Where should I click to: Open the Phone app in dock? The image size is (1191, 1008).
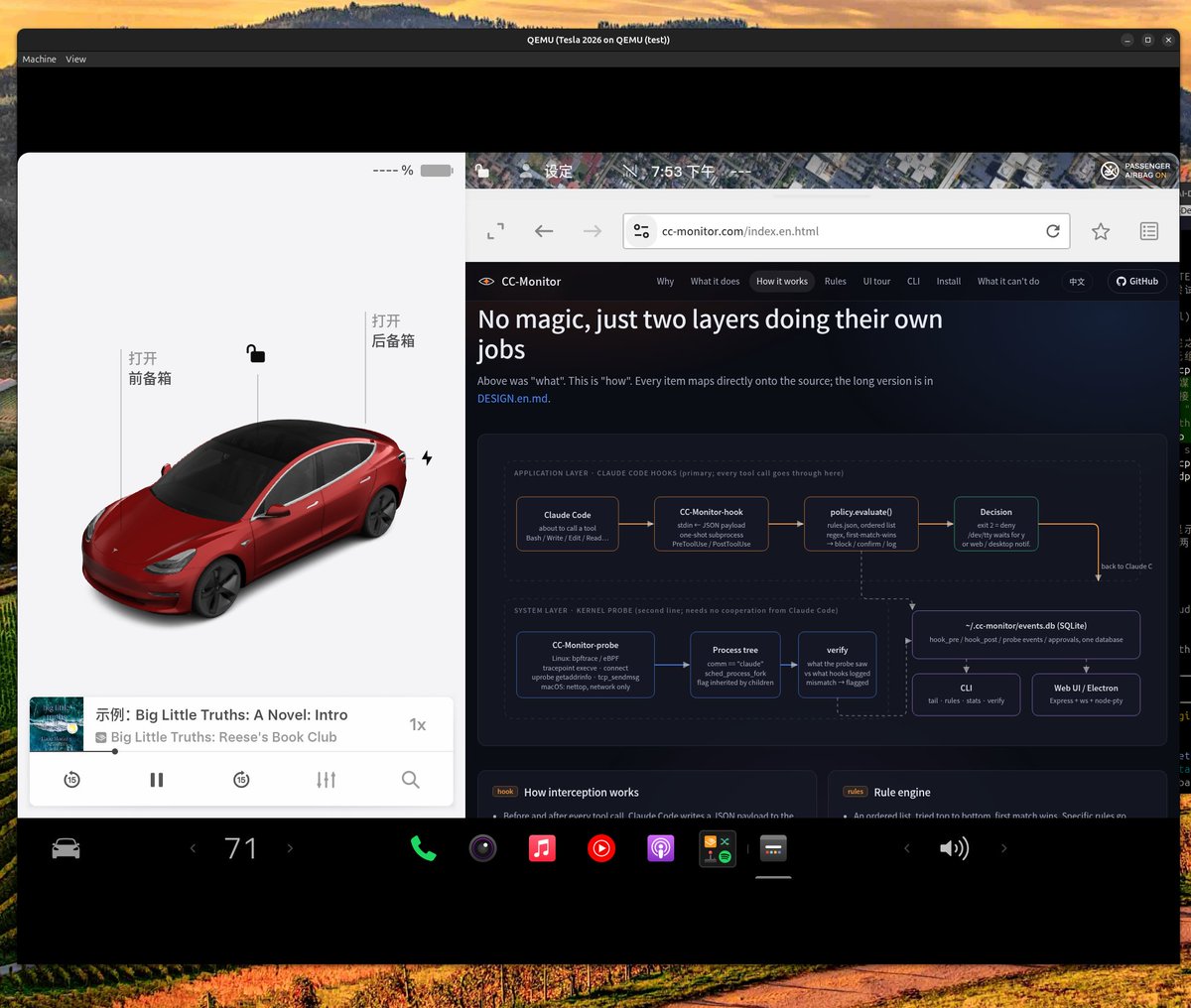[424, 848]
